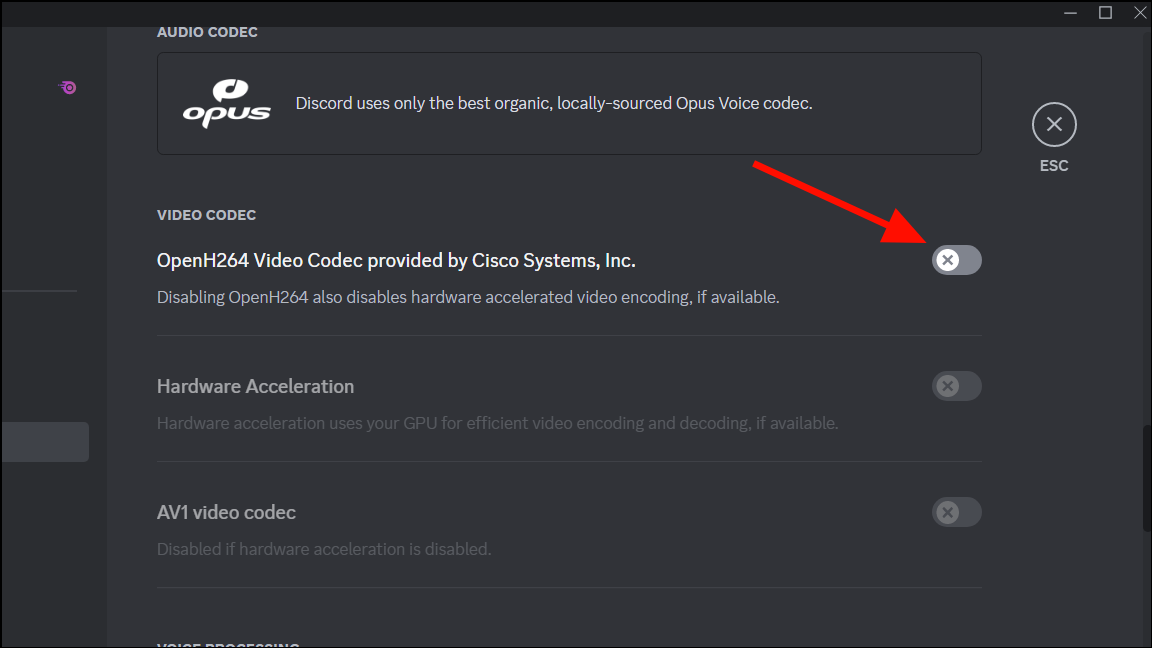Click the OpenH264 Video Codec title text
Image resolution: width=1152 pixels, height=648 pixels.
[x=396, y=261]
